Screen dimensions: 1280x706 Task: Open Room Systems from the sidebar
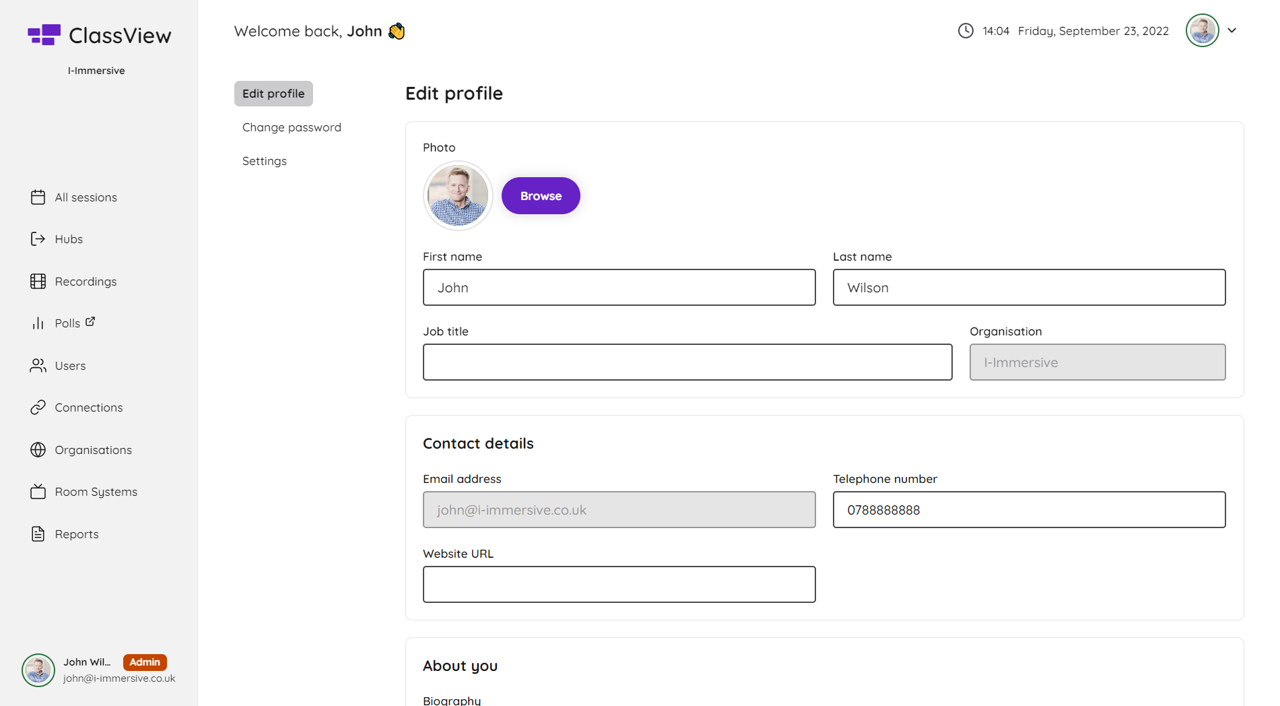pyautogui.click(x=38, y=491)
